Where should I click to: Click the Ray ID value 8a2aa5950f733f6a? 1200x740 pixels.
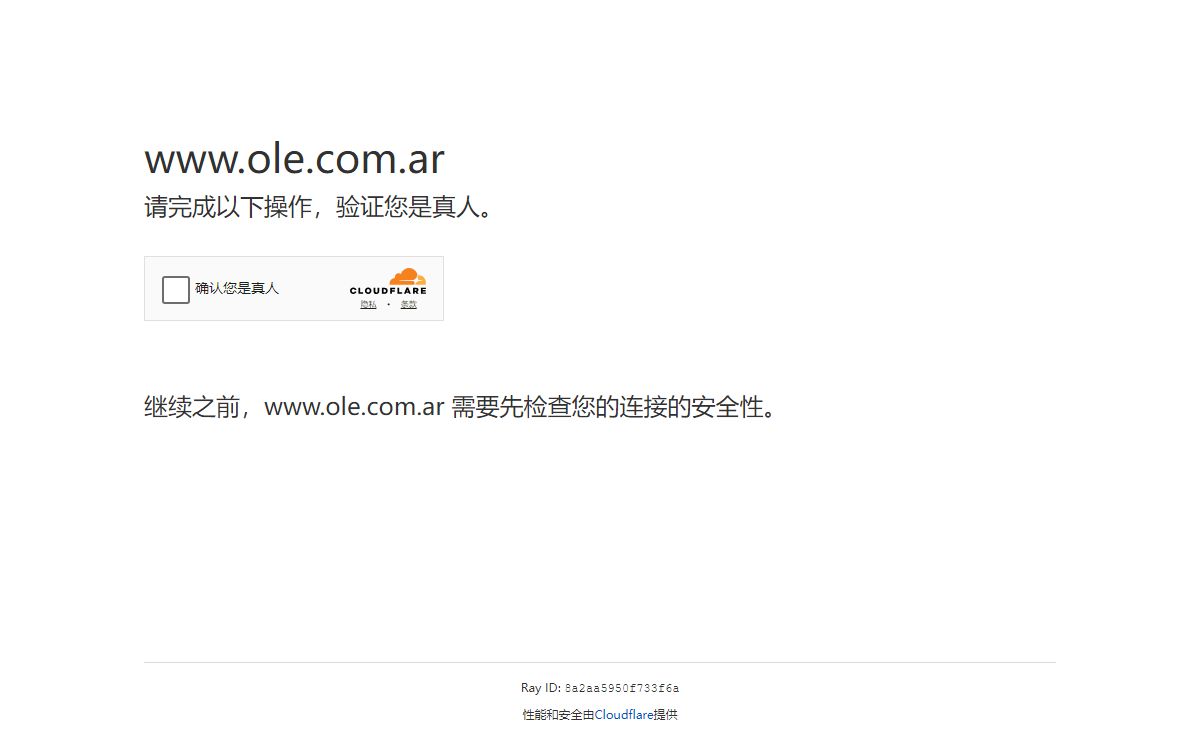tap(622, 689)
